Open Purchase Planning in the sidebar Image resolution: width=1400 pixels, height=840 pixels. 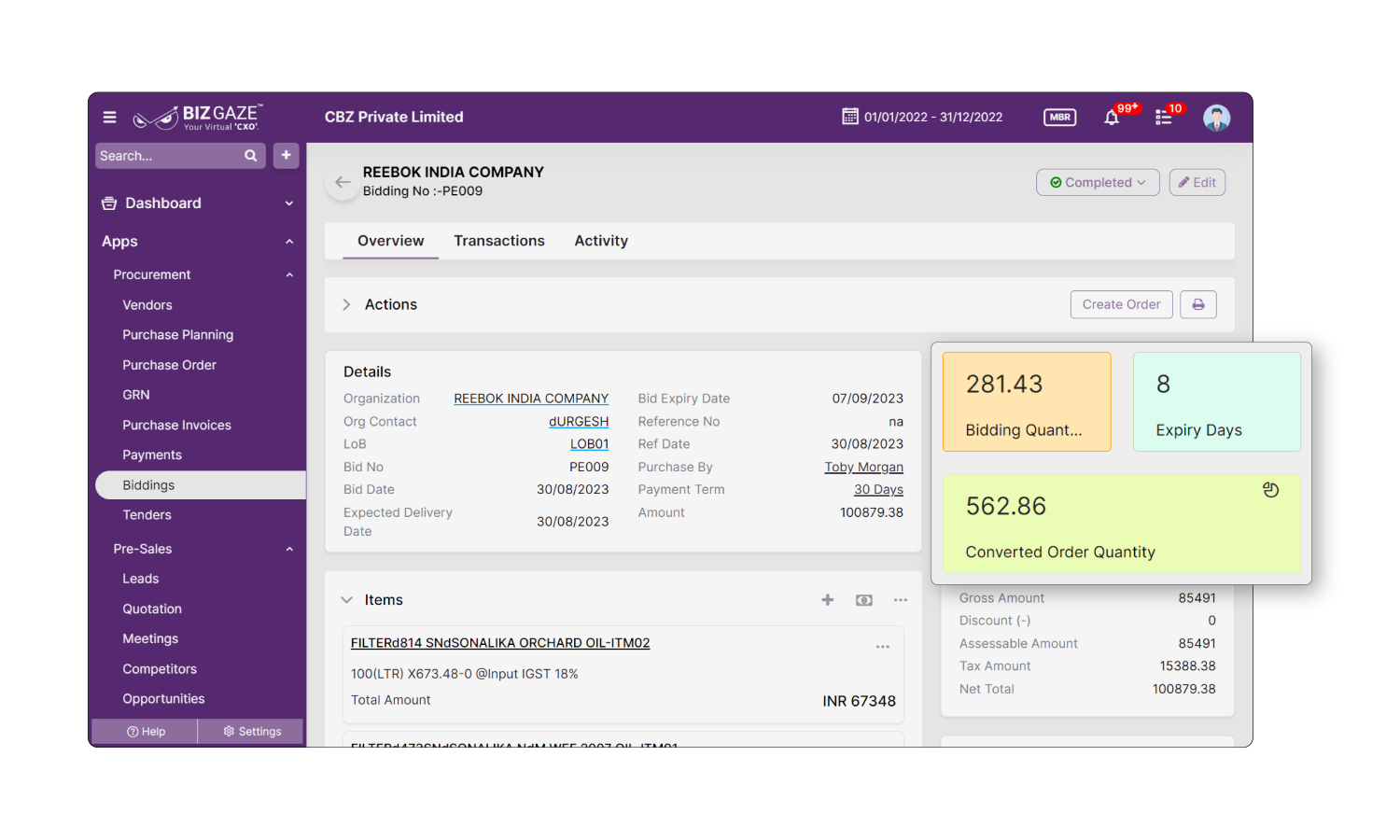178,335
